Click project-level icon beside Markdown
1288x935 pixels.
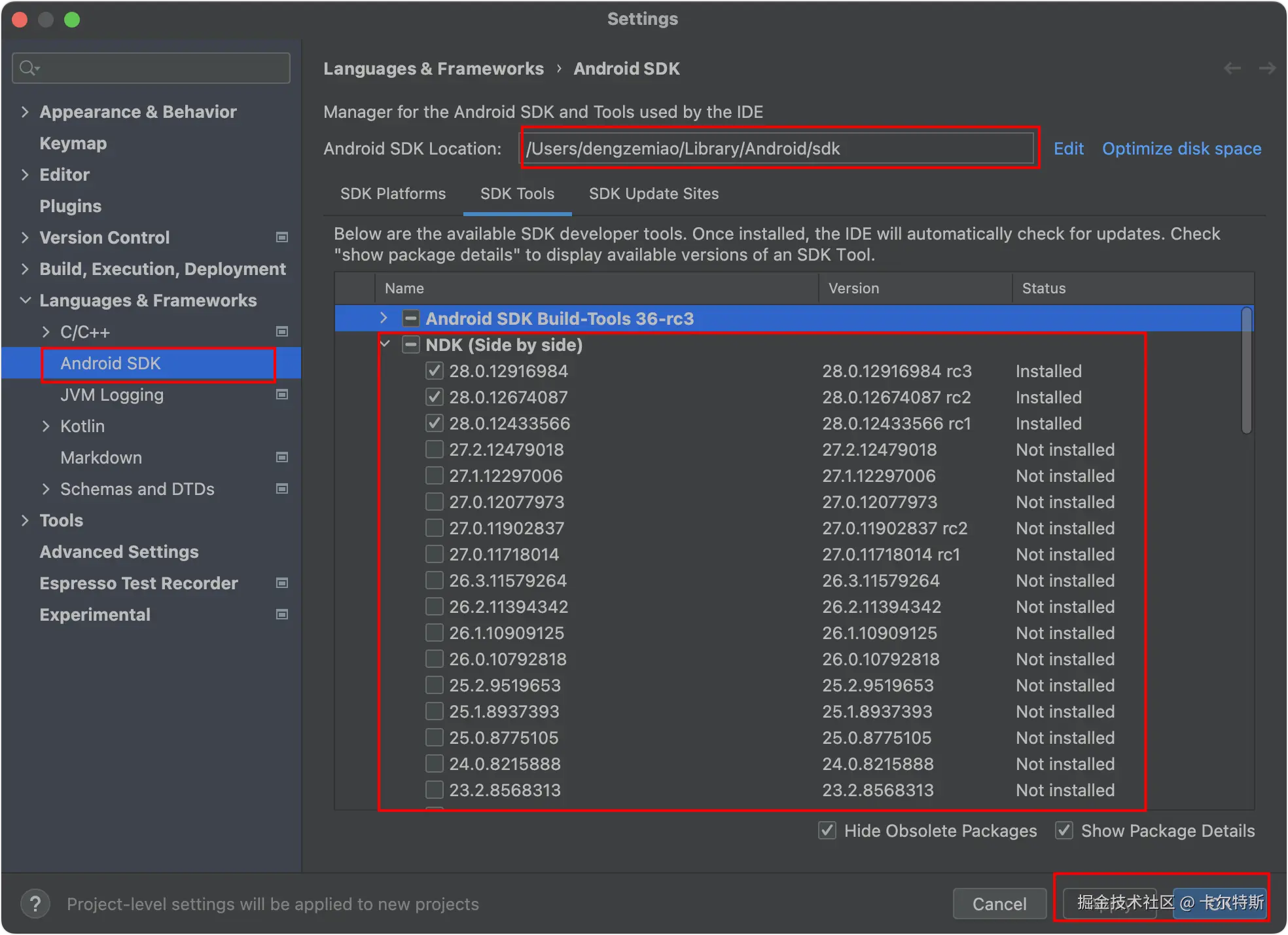click(282, 457)
